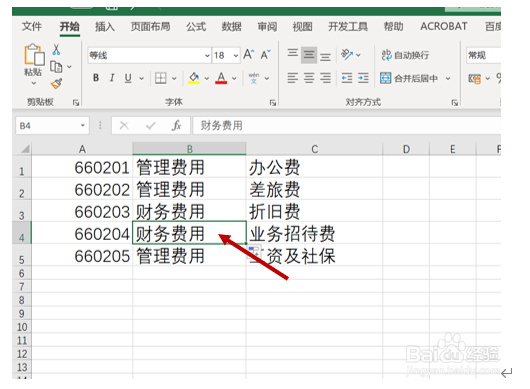Click the Name Box showing B4
The width and height of the screenshot is (530, 389).
click(52, 126)
